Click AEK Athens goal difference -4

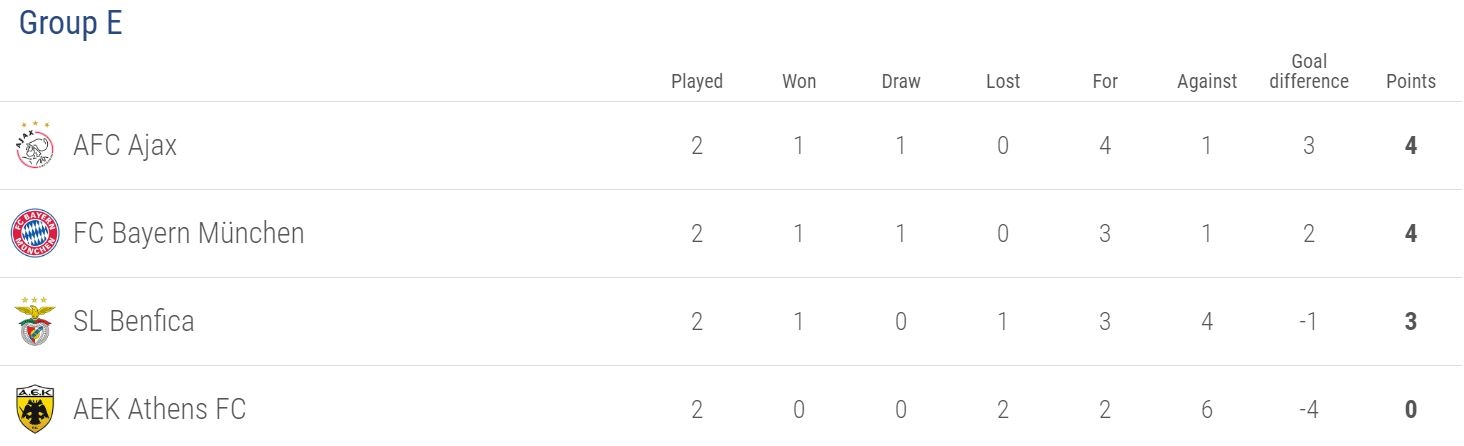coord(1309,409)
